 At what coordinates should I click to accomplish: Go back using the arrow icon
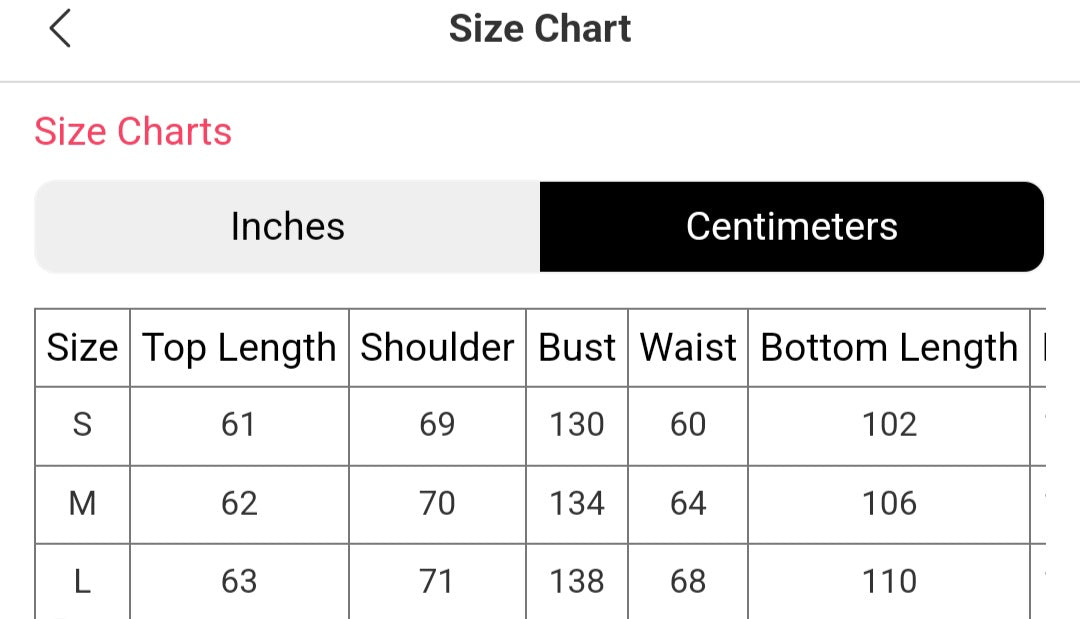pos(60,28)
